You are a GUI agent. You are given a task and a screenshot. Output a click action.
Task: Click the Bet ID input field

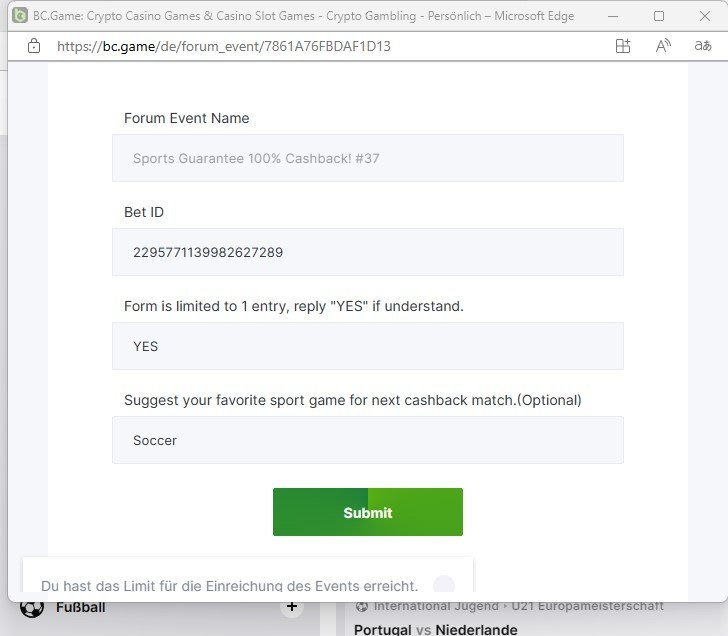click(368, 252)
